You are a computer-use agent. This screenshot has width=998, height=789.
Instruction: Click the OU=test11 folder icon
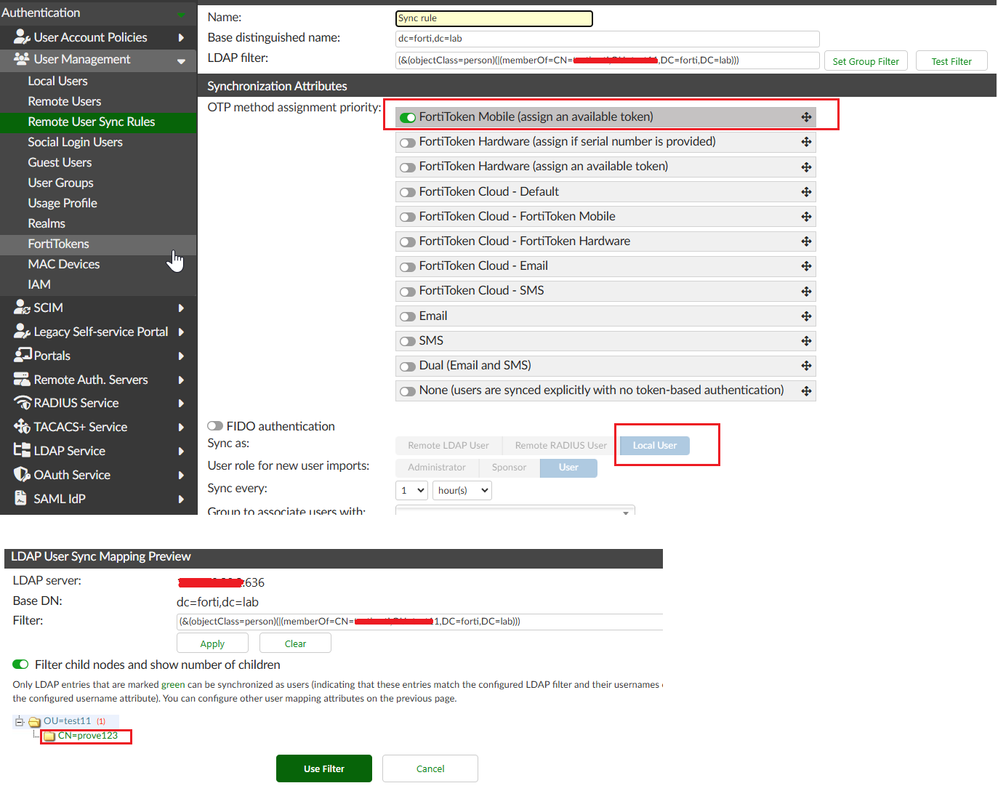(x=34, y=722)
